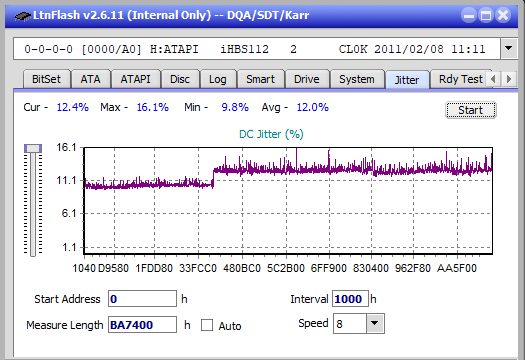Click the DC Jitter (%) chart title
This screenshot has width=525, height=360.
pyautogui.click(x=271, y=134)
